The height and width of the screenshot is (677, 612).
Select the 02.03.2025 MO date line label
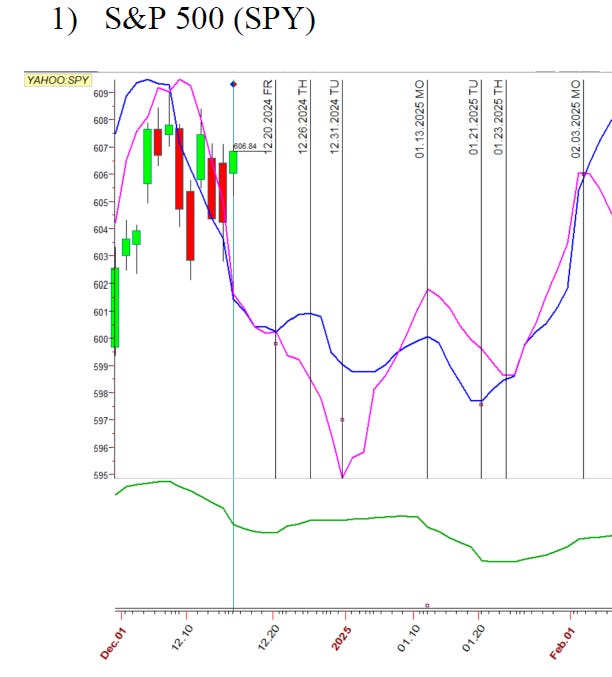tap(576, 119)
